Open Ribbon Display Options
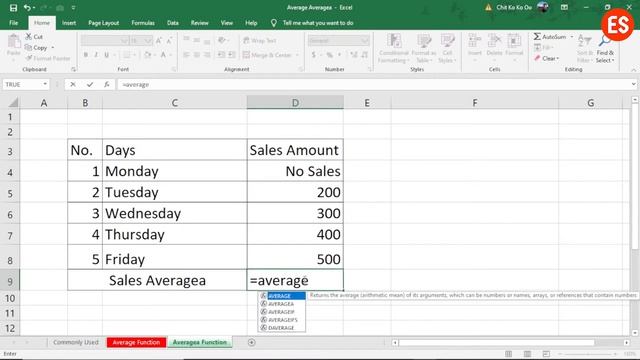Screen dimensions: 640x360 pos(564,7)
